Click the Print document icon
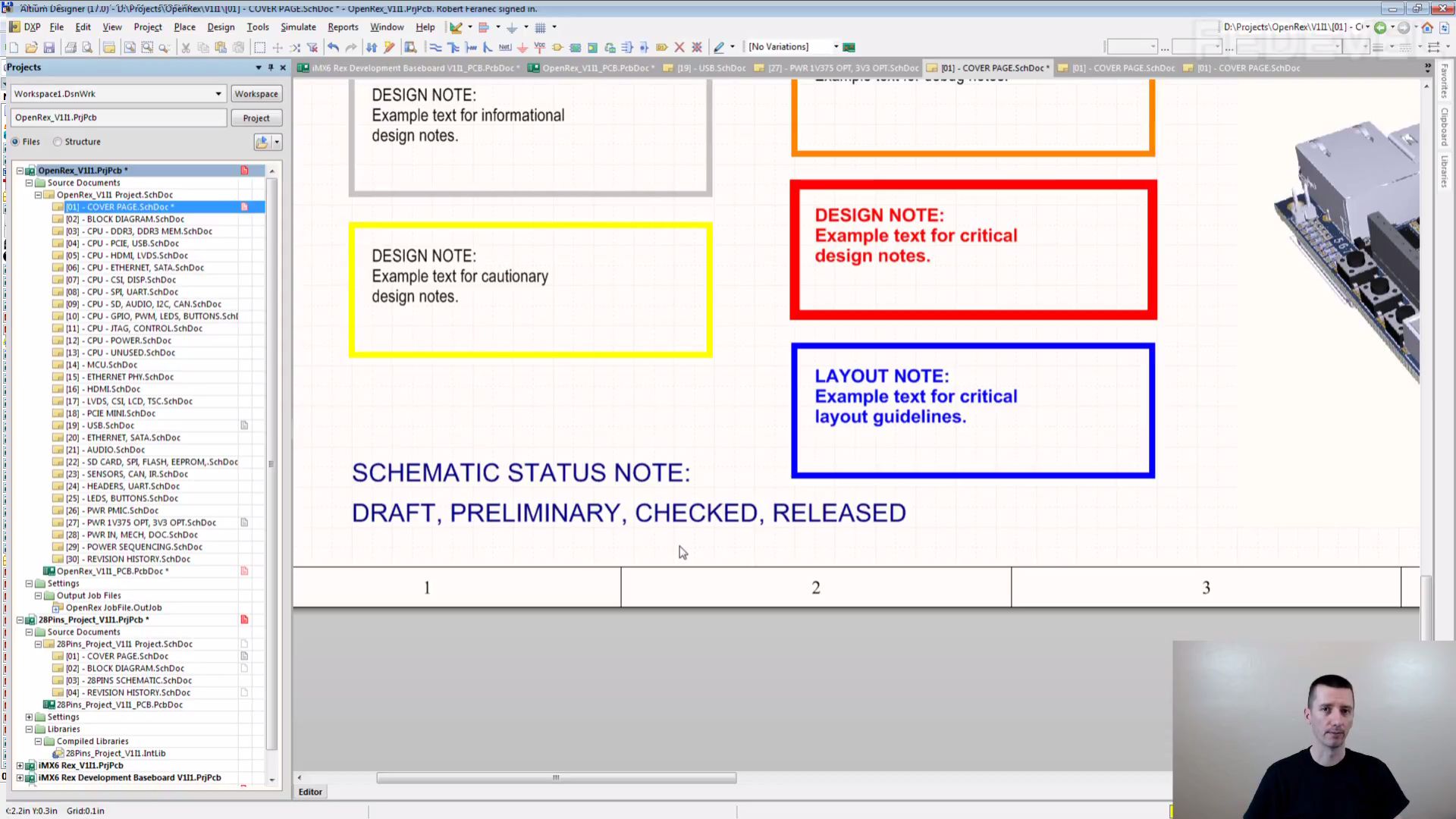The width and height of the screenshot is (1456, 819). 71,48
